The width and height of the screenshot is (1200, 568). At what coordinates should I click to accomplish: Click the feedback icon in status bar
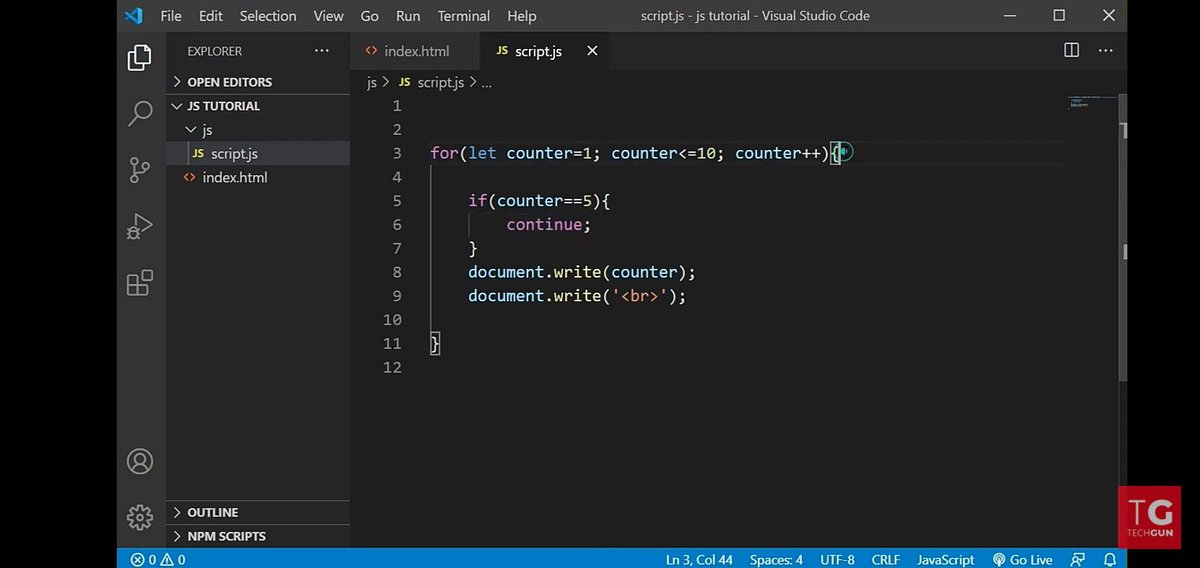1077,560
